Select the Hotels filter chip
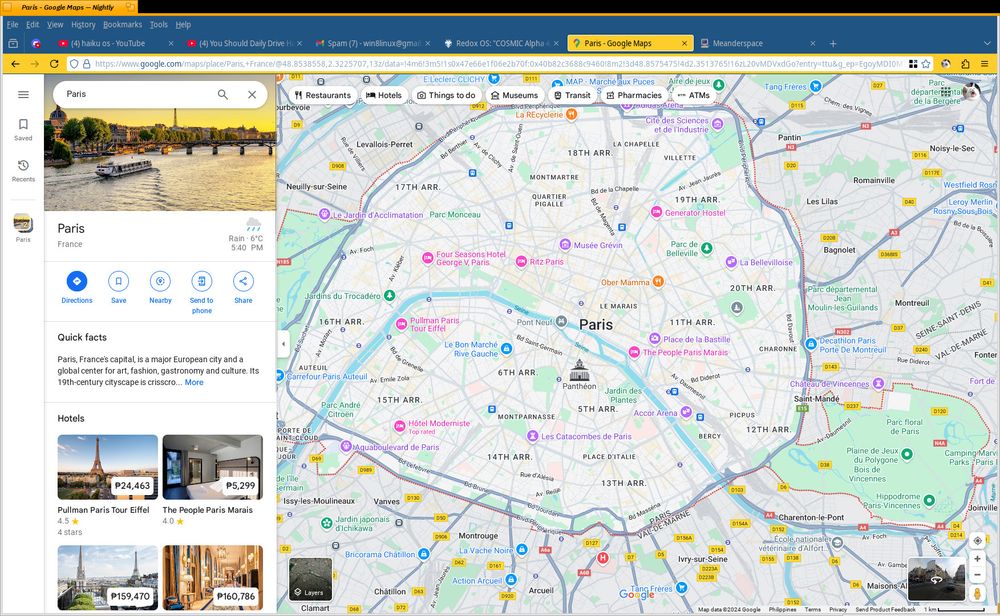Image resolution: width=1000 pixels, height=616 pixels. [384, 95]
